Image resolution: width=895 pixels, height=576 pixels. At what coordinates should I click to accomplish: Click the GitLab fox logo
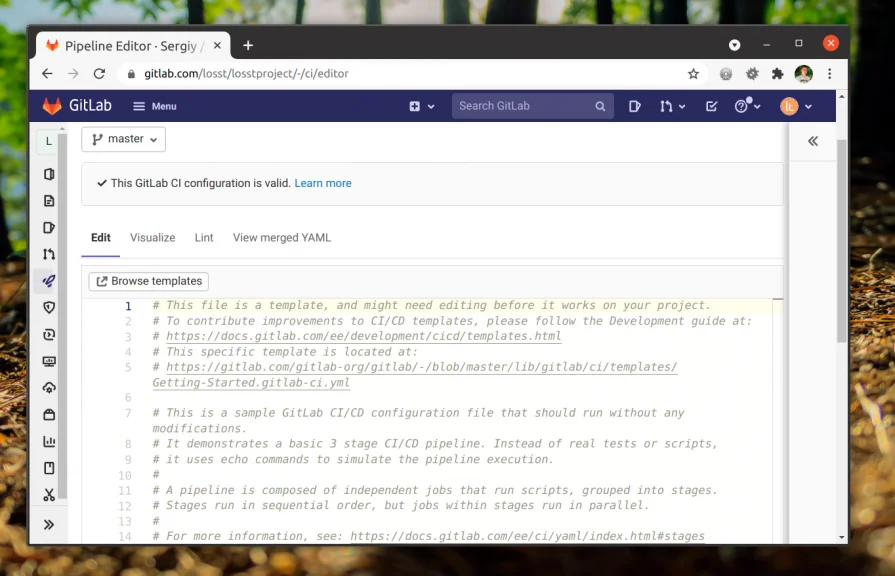[51, 105]
